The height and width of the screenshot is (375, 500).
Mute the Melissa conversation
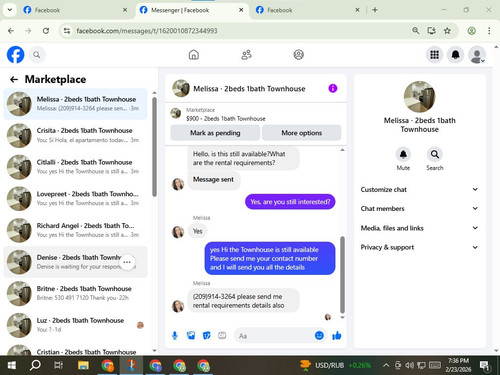pyautogui.click(x=403, y=154)
